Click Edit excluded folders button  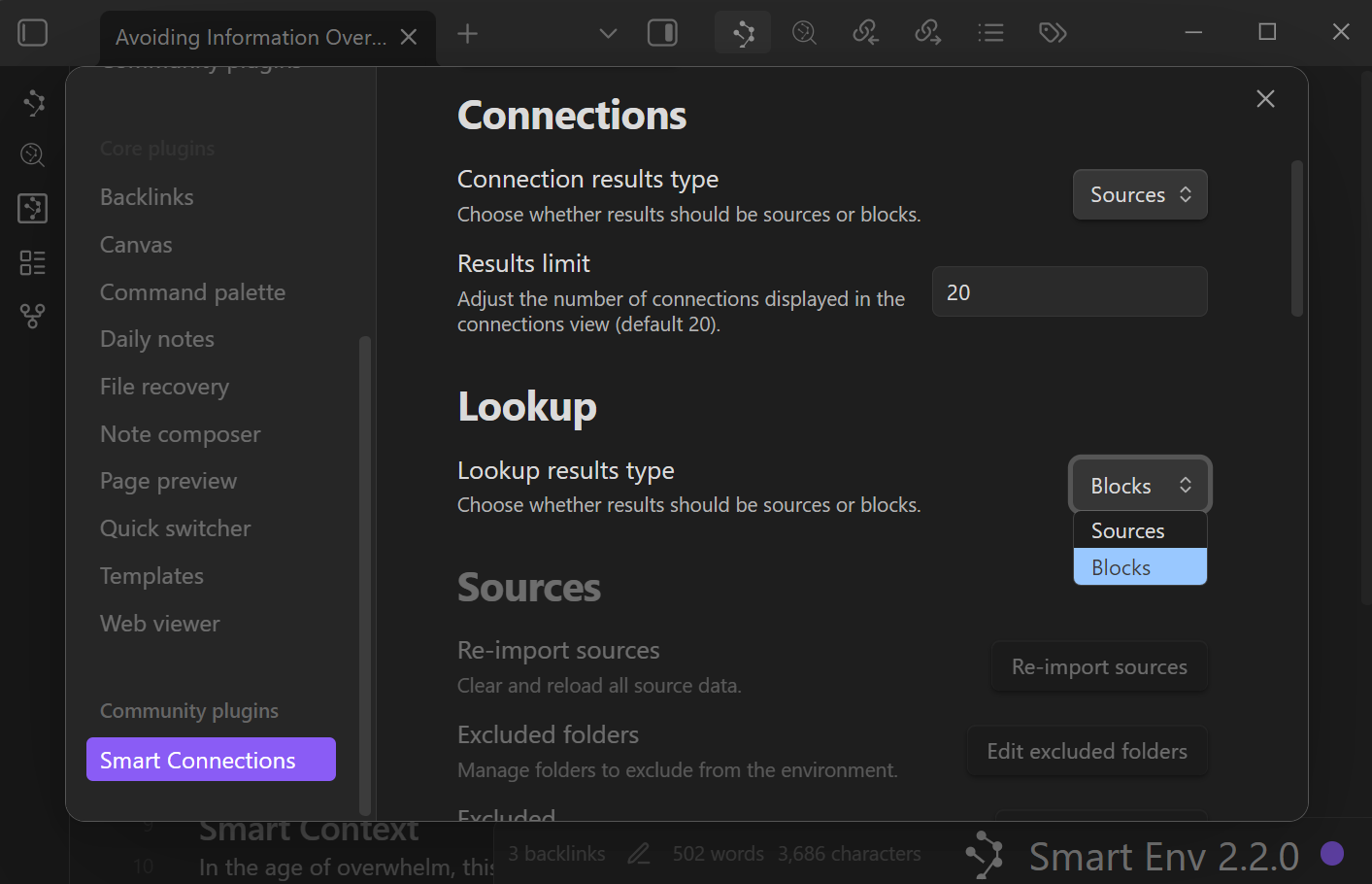click(1087, 752)
